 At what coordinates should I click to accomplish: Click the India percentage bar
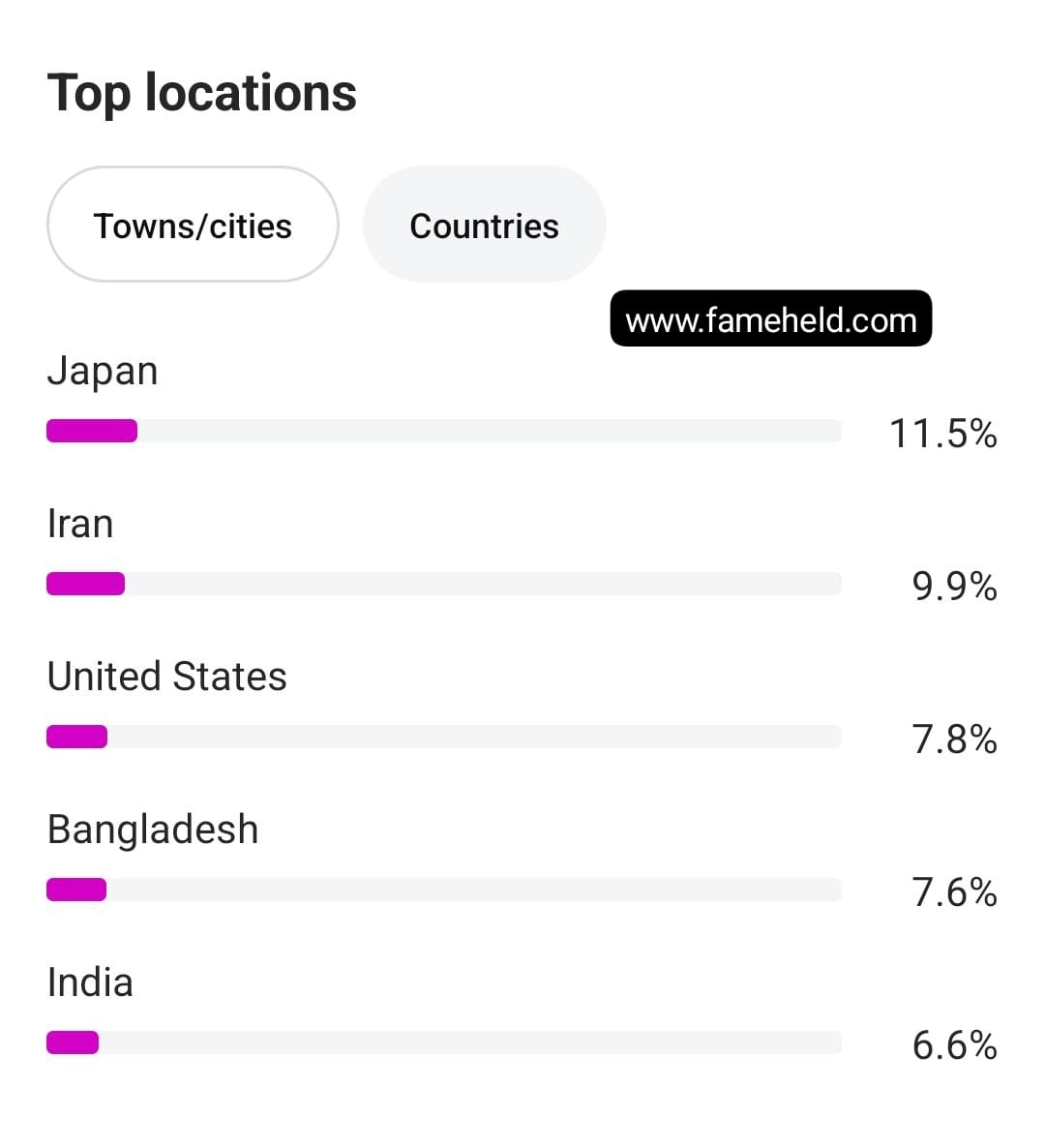(x=444, y=1042)
